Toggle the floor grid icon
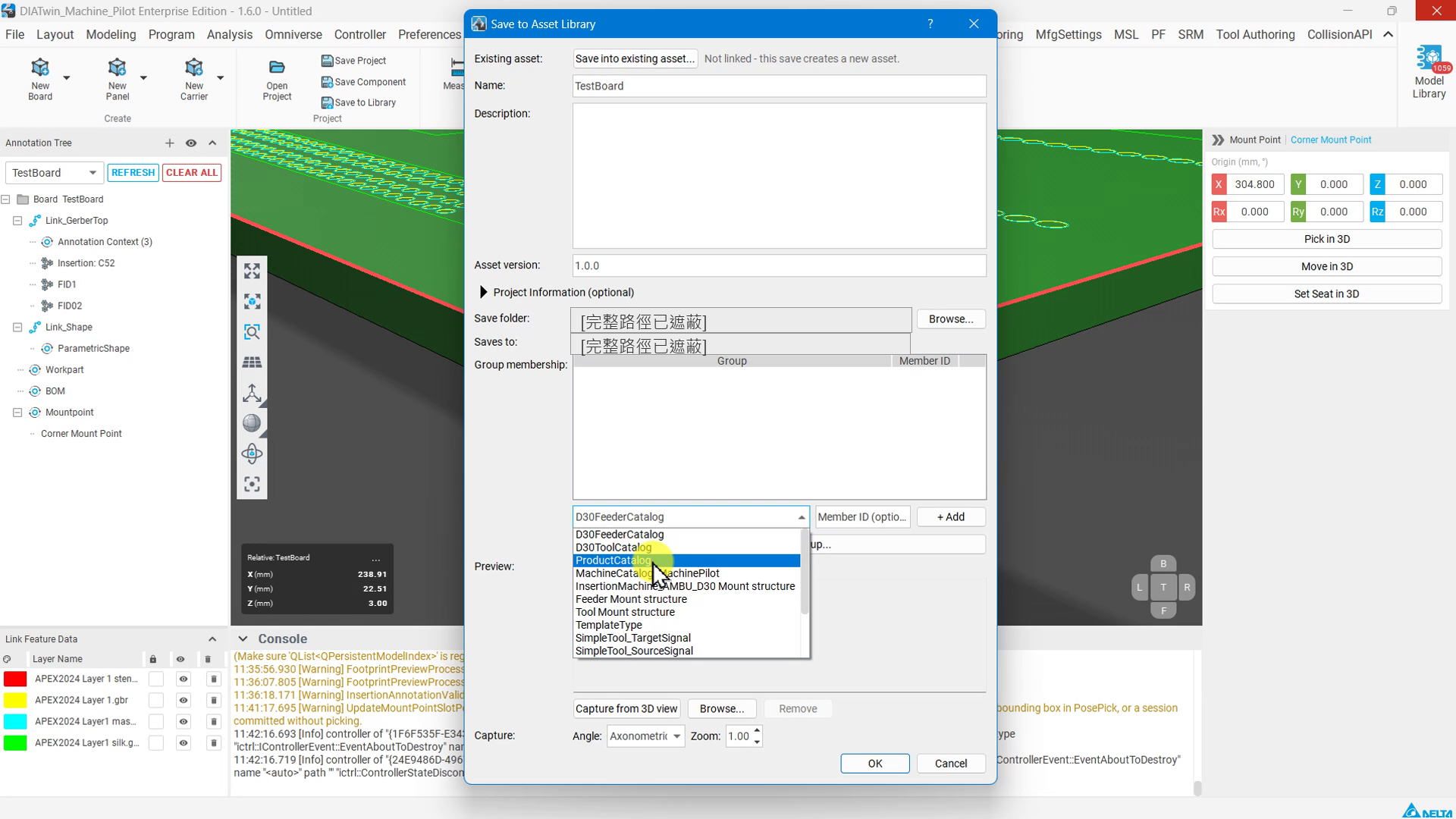 (x=252, y=362)
